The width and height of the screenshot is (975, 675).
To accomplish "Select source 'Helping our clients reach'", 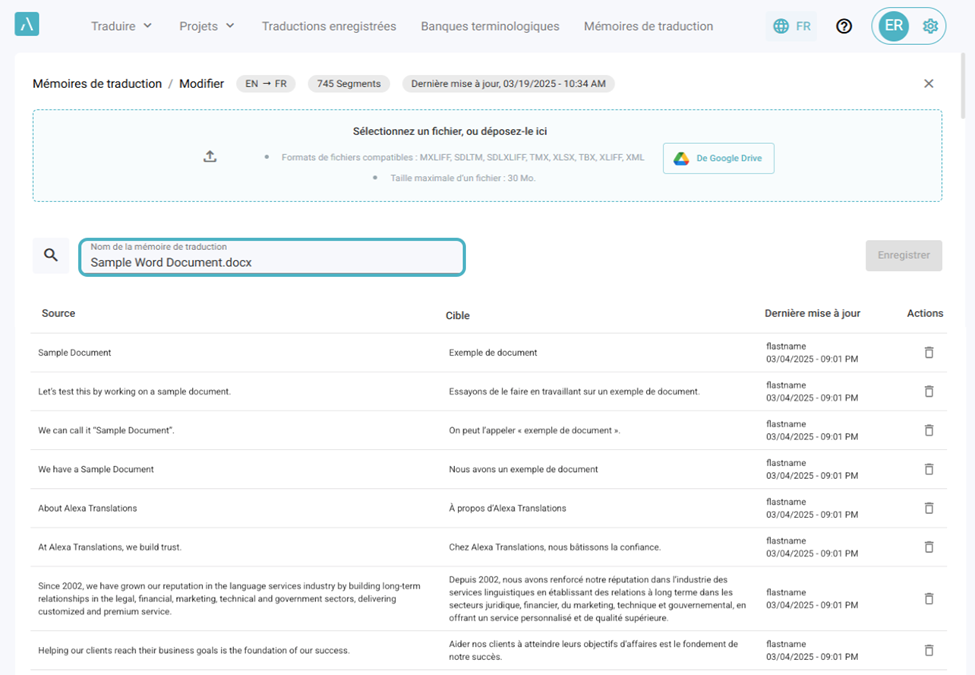I will click(x=194, y=650).
